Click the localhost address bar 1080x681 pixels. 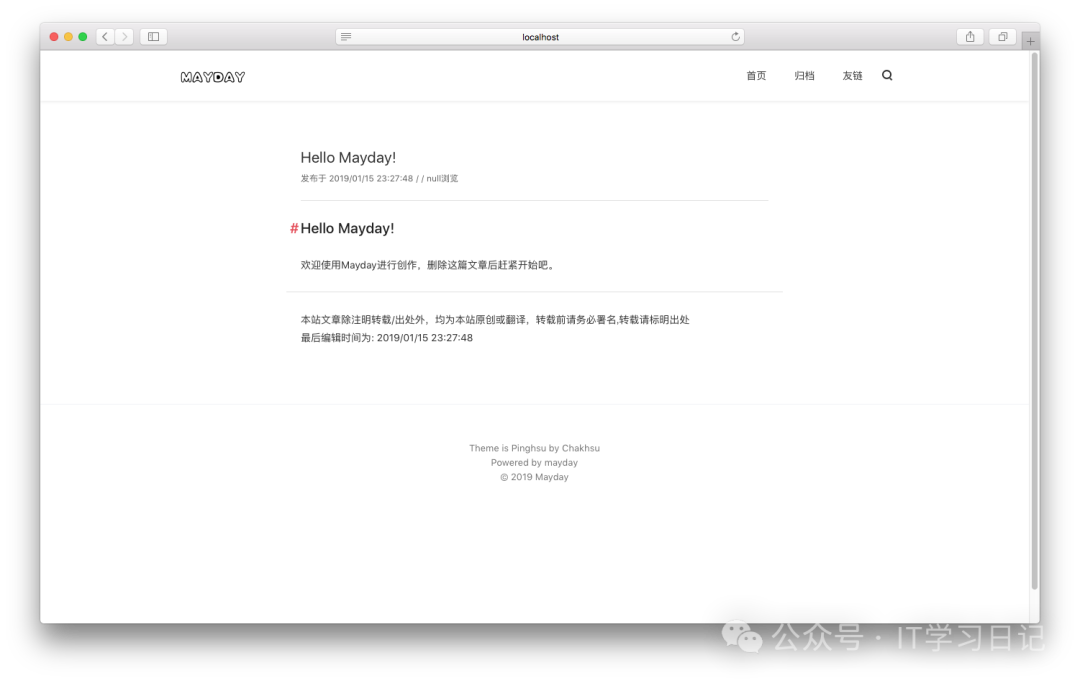click(x=540, y=37)
